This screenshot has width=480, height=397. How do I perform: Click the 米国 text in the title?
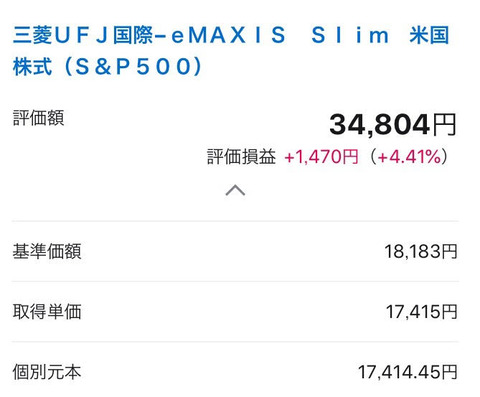(x=429, y=35)
